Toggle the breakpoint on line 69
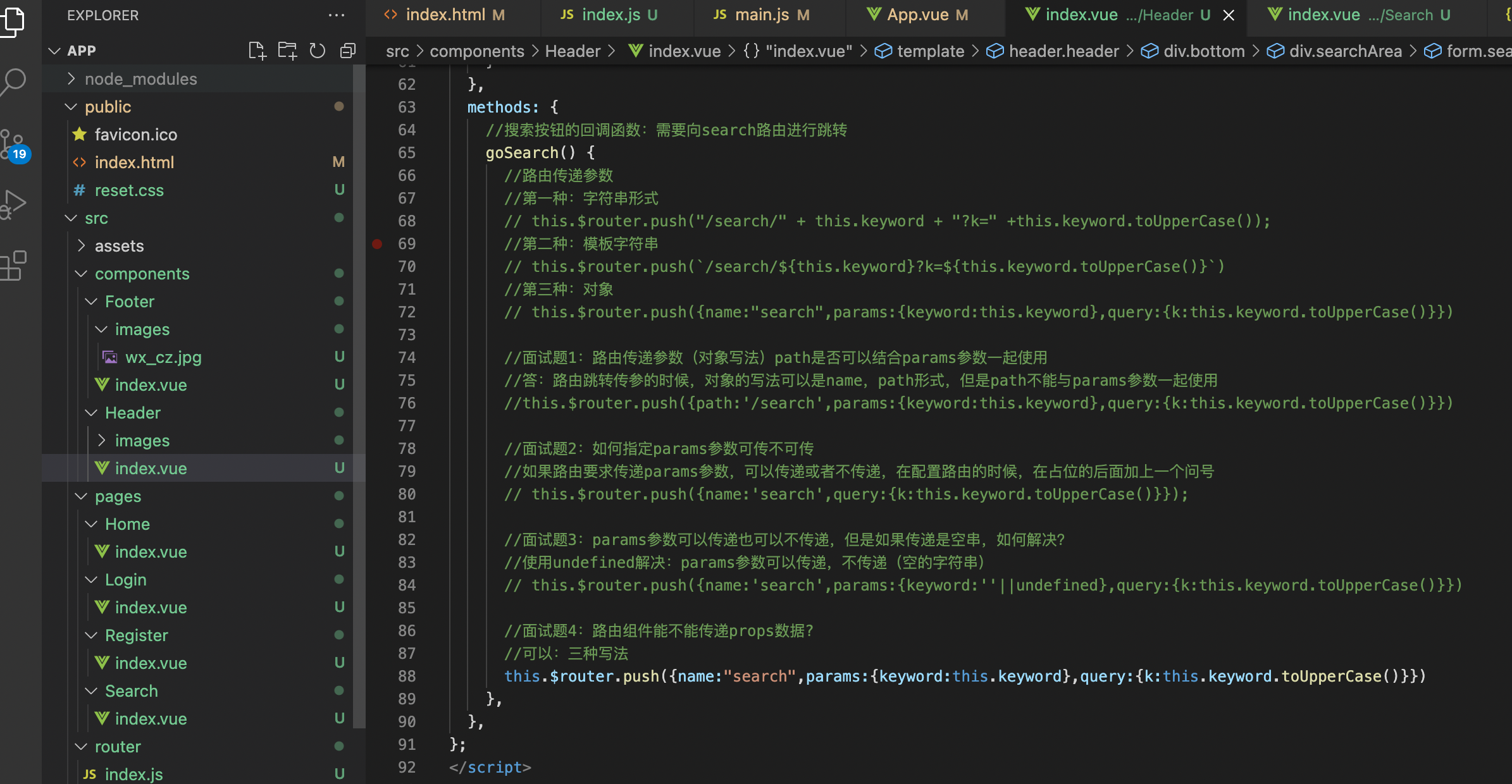Viewport: 1512px width, 784px height. click(377, 244)
